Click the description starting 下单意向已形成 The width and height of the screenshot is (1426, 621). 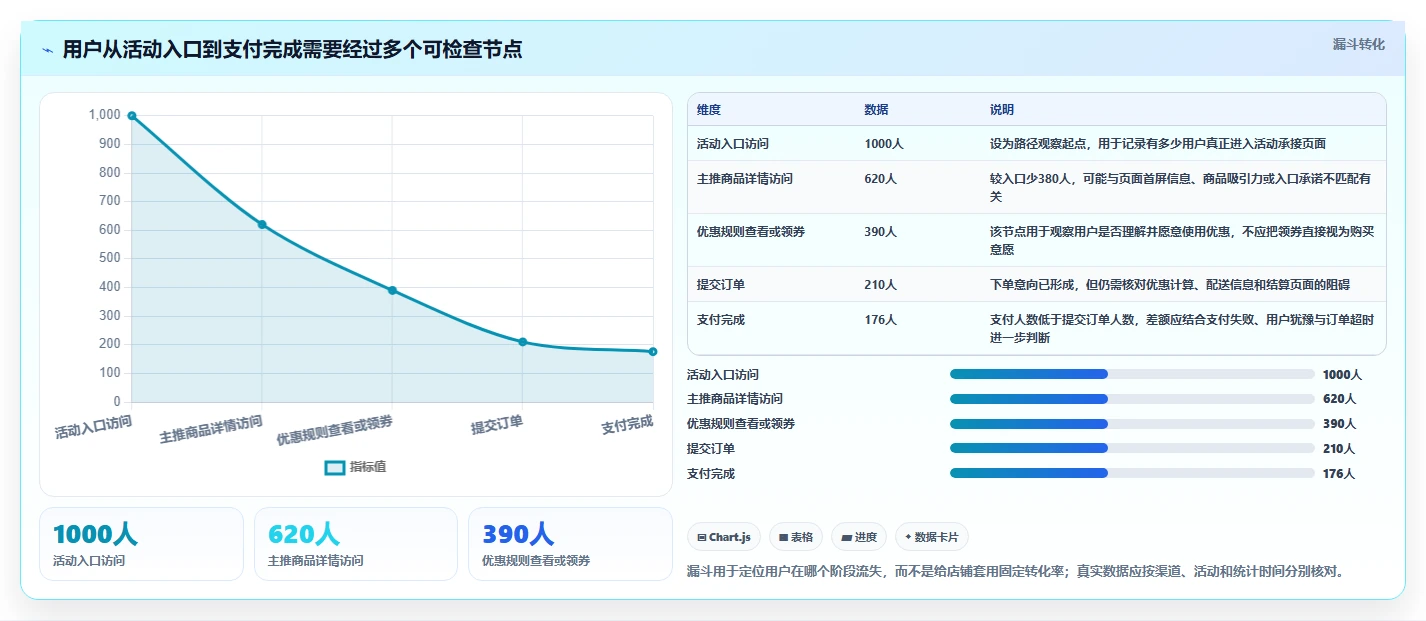pos(1170,285)
